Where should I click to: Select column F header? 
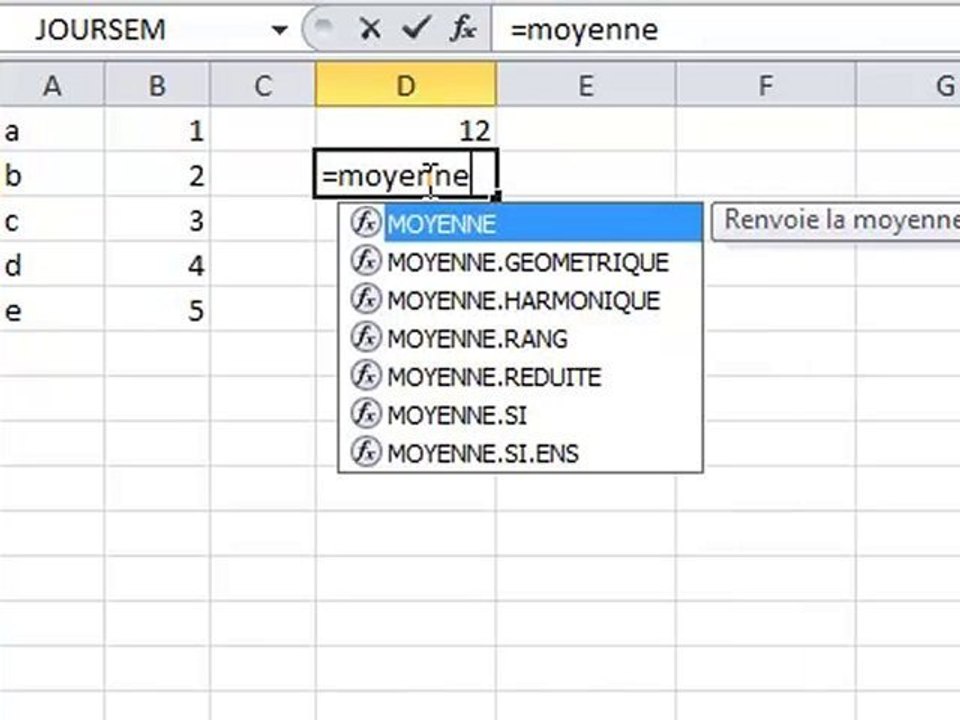click(765, 85)
